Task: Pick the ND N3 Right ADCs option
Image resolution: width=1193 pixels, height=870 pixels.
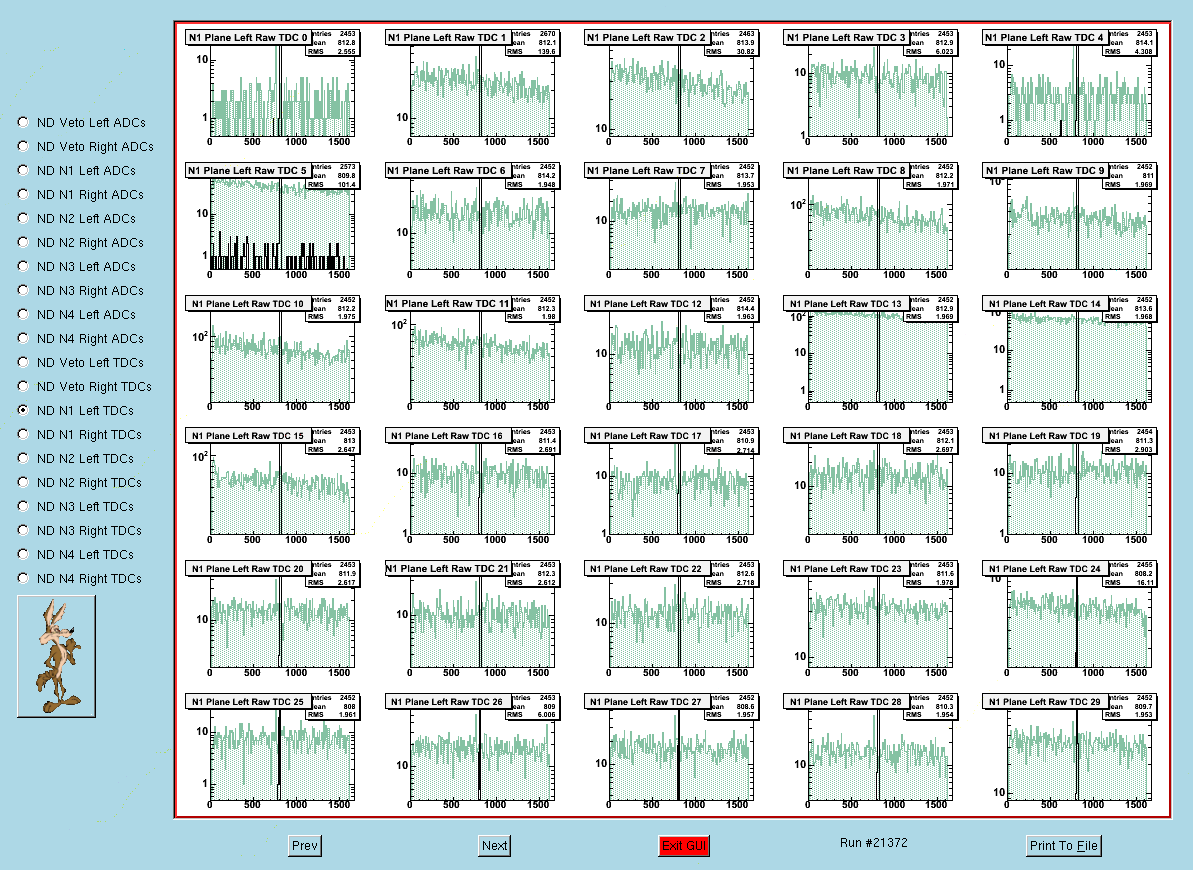Action: [24, 290]
